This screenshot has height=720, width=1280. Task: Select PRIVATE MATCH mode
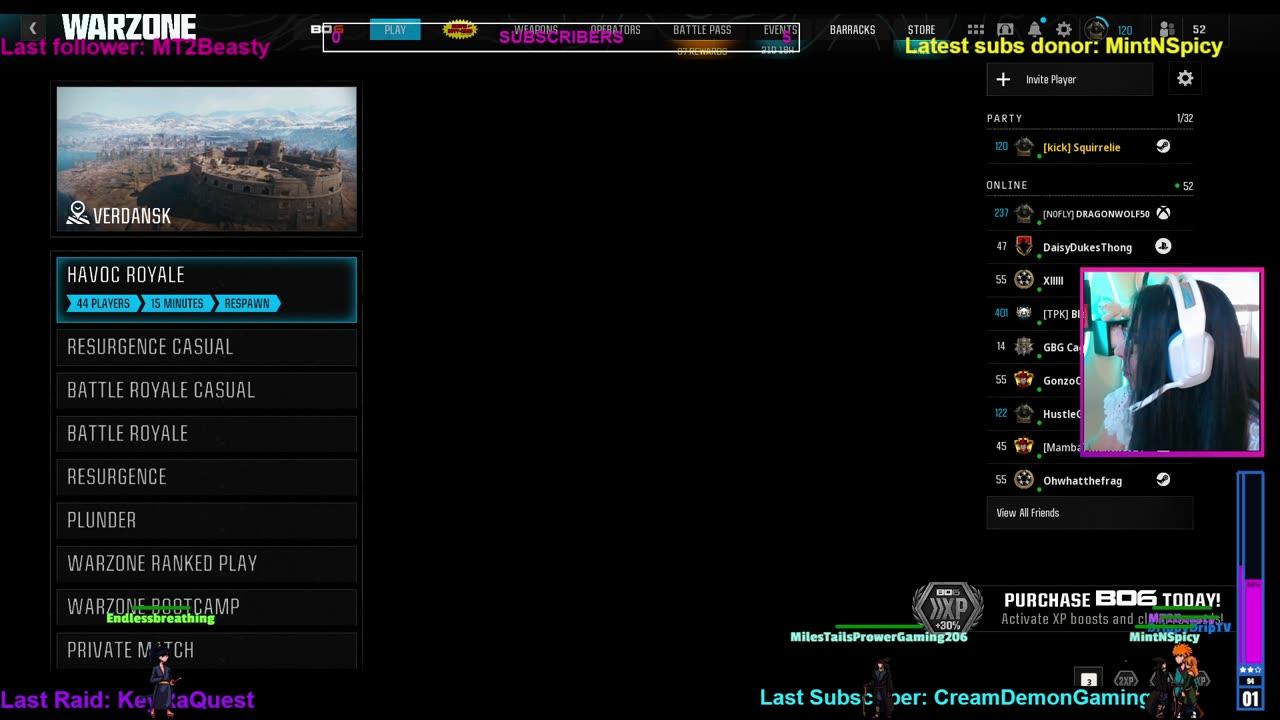[x=207, y=650]
